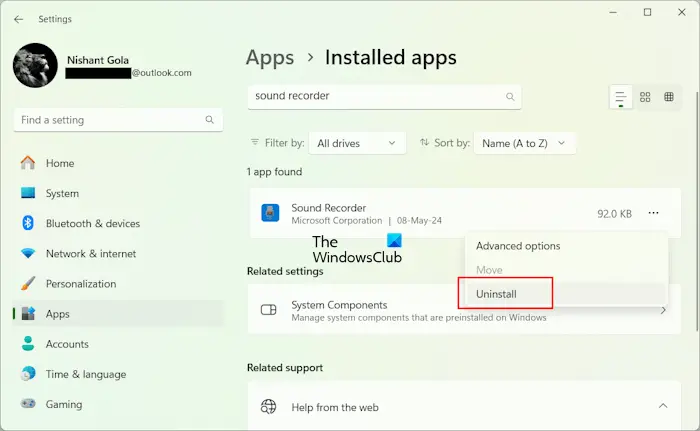Click the Time & language globe icon
The image size is (700, 431).
pyautogui.click(x=28, y=374)
